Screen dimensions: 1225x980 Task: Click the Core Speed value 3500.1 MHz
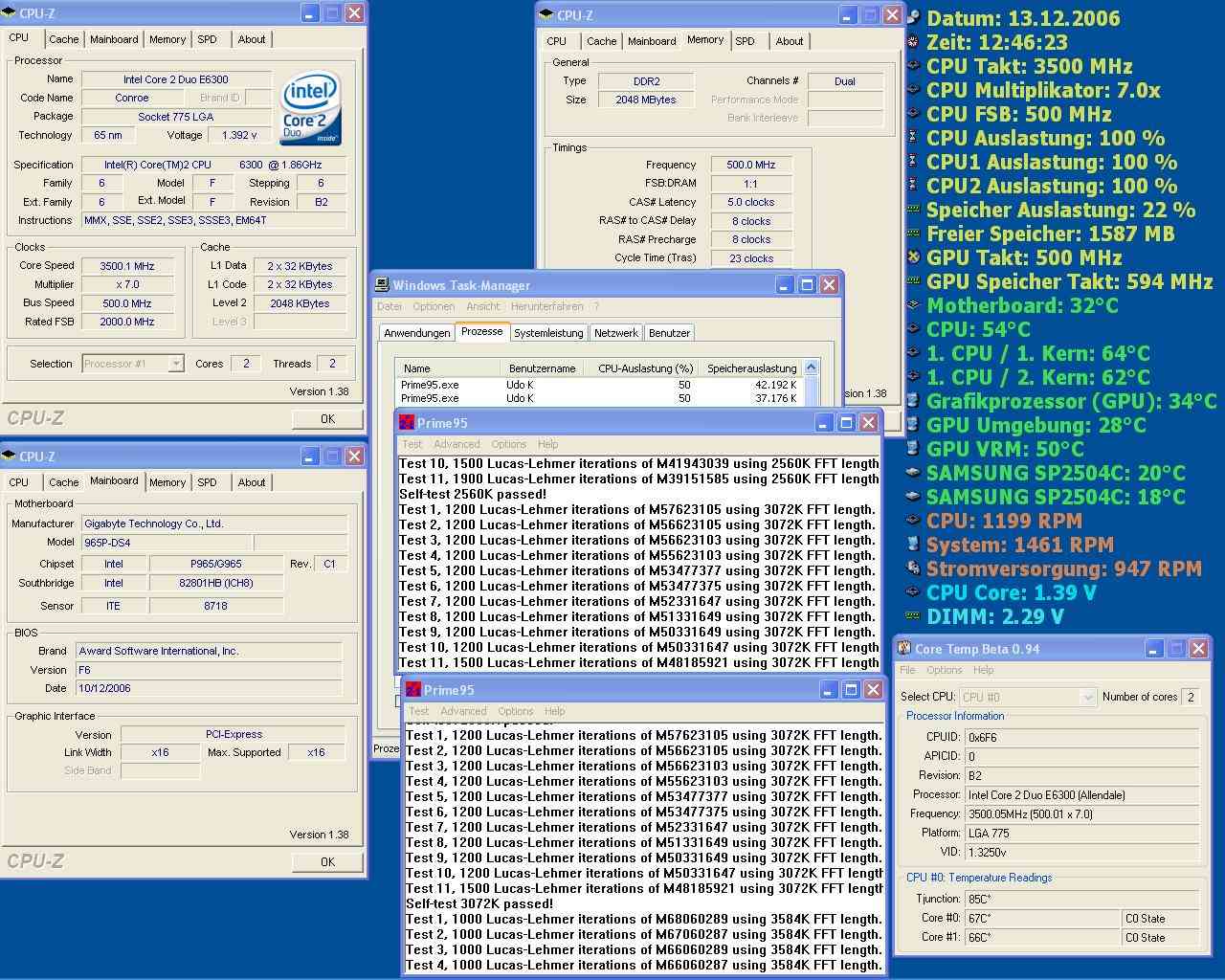127,266
